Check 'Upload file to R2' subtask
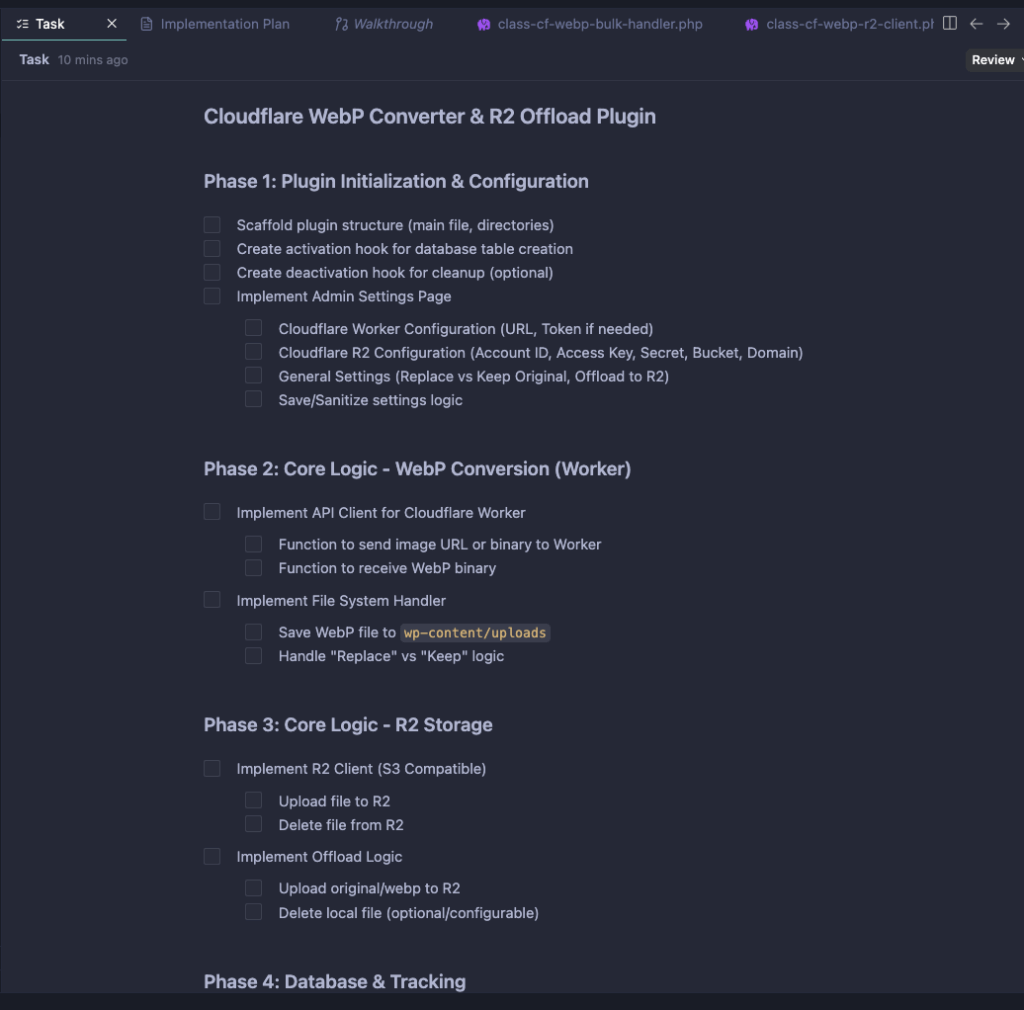Screen dimensions: 1024x1010 click(254, 801)
